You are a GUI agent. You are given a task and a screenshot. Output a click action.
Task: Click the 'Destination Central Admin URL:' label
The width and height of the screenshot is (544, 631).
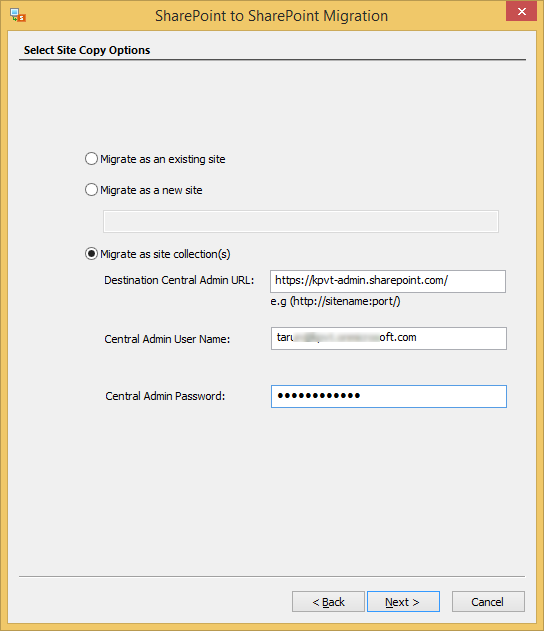pos(179,280)
